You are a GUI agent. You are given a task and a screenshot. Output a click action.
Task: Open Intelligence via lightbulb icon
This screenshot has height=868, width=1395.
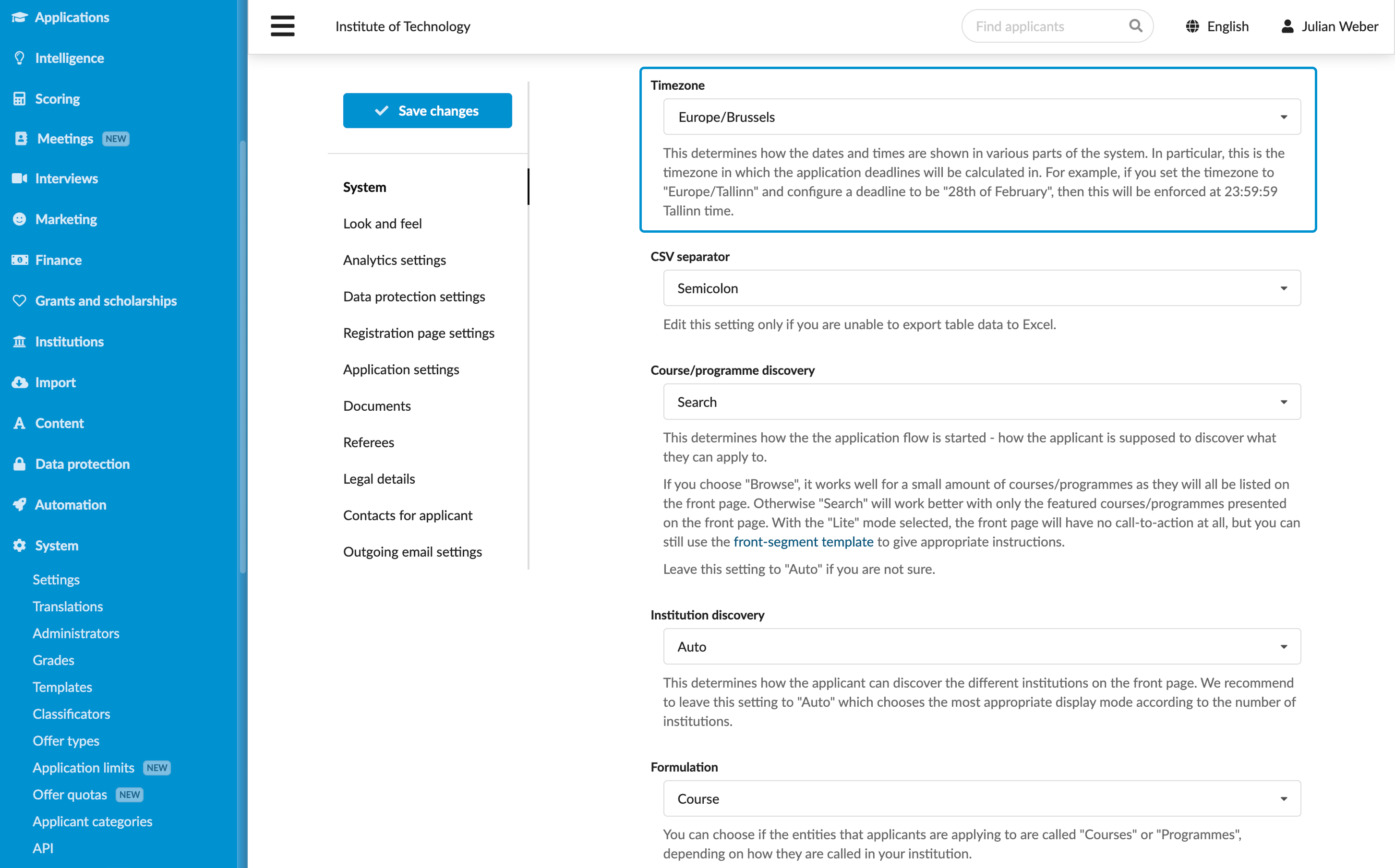click(20, 58)
